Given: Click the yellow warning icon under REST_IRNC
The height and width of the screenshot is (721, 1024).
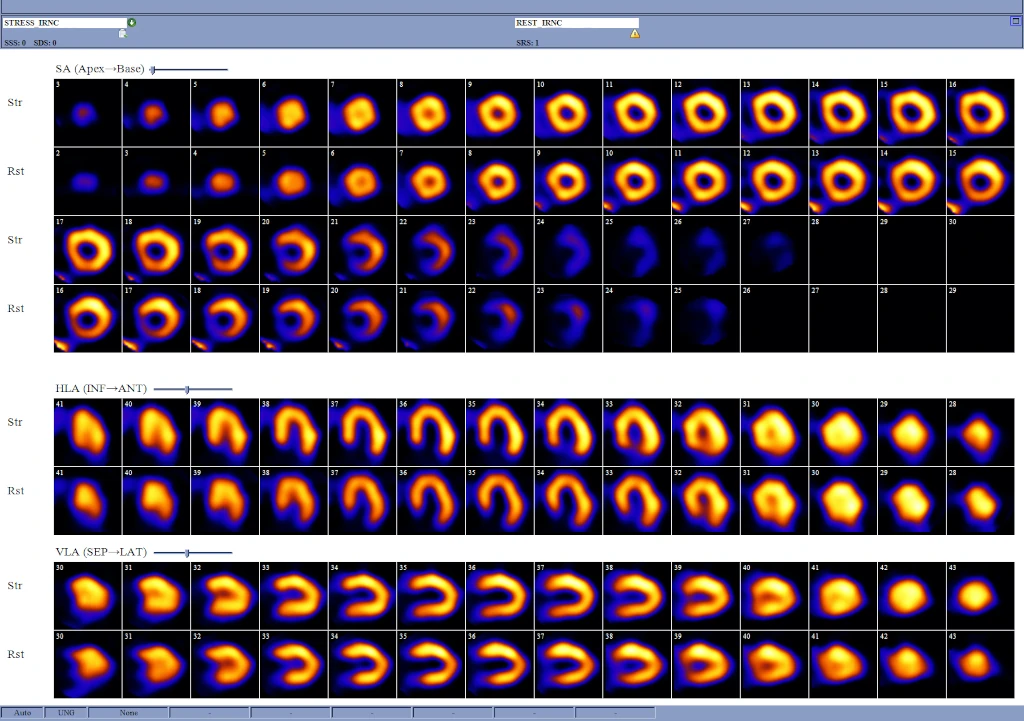Looking at the screenshot, I should click(634, 34).
